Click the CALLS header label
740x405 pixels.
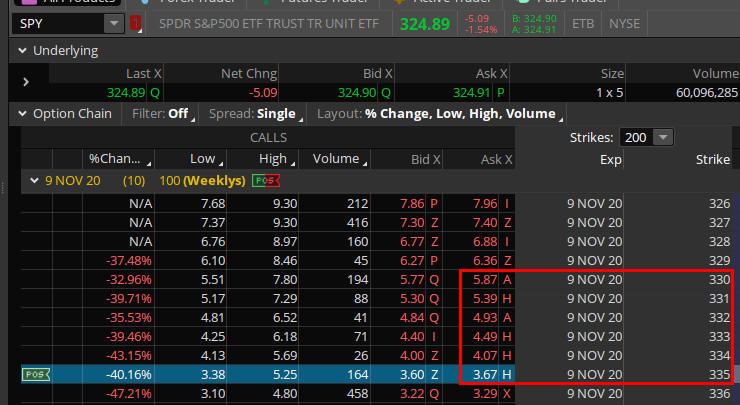(268, 137)
